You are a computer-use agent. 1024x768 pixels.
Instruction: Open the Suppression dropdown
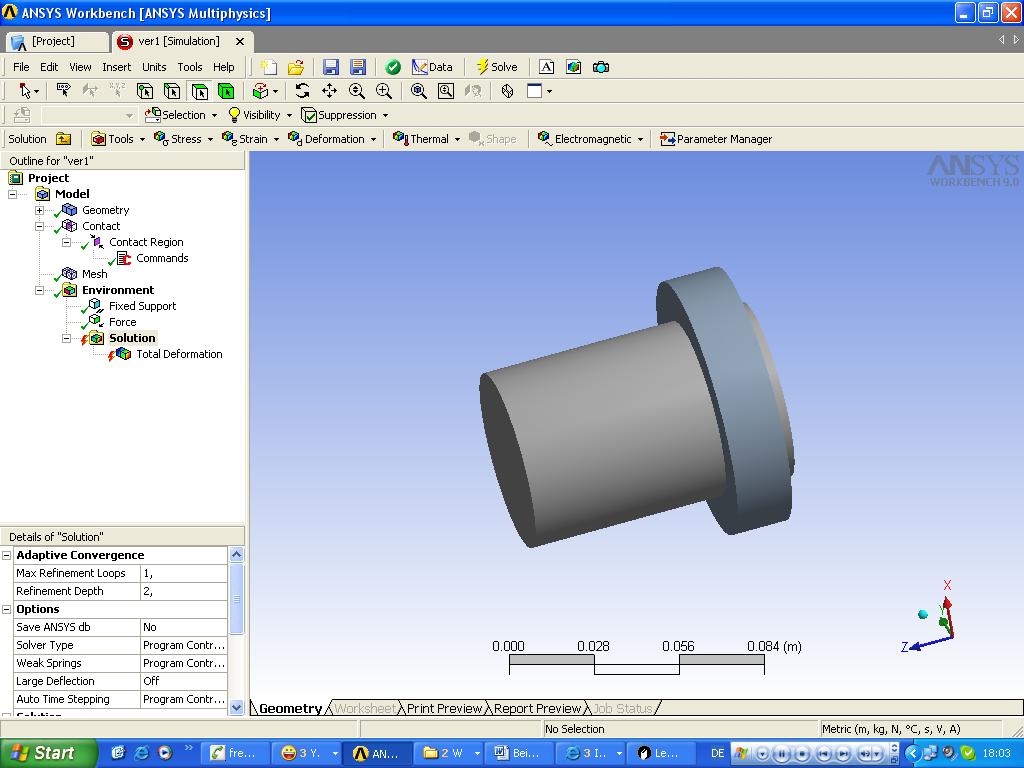pyautogui.click(x=345, y=115)
